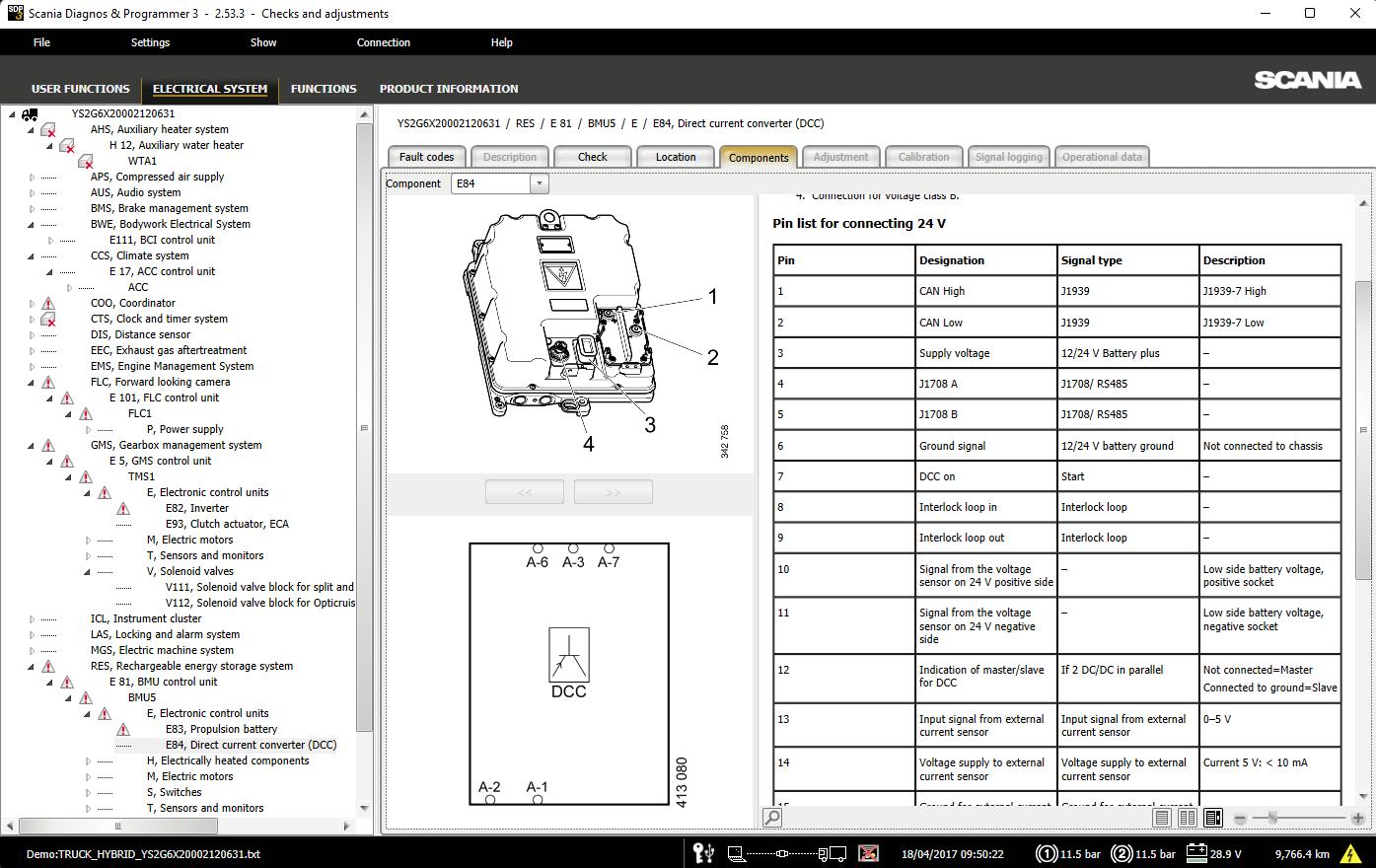Click the next page arrow under the diagram
This screenshot has height=868, width=1376.
coord(613,490)
